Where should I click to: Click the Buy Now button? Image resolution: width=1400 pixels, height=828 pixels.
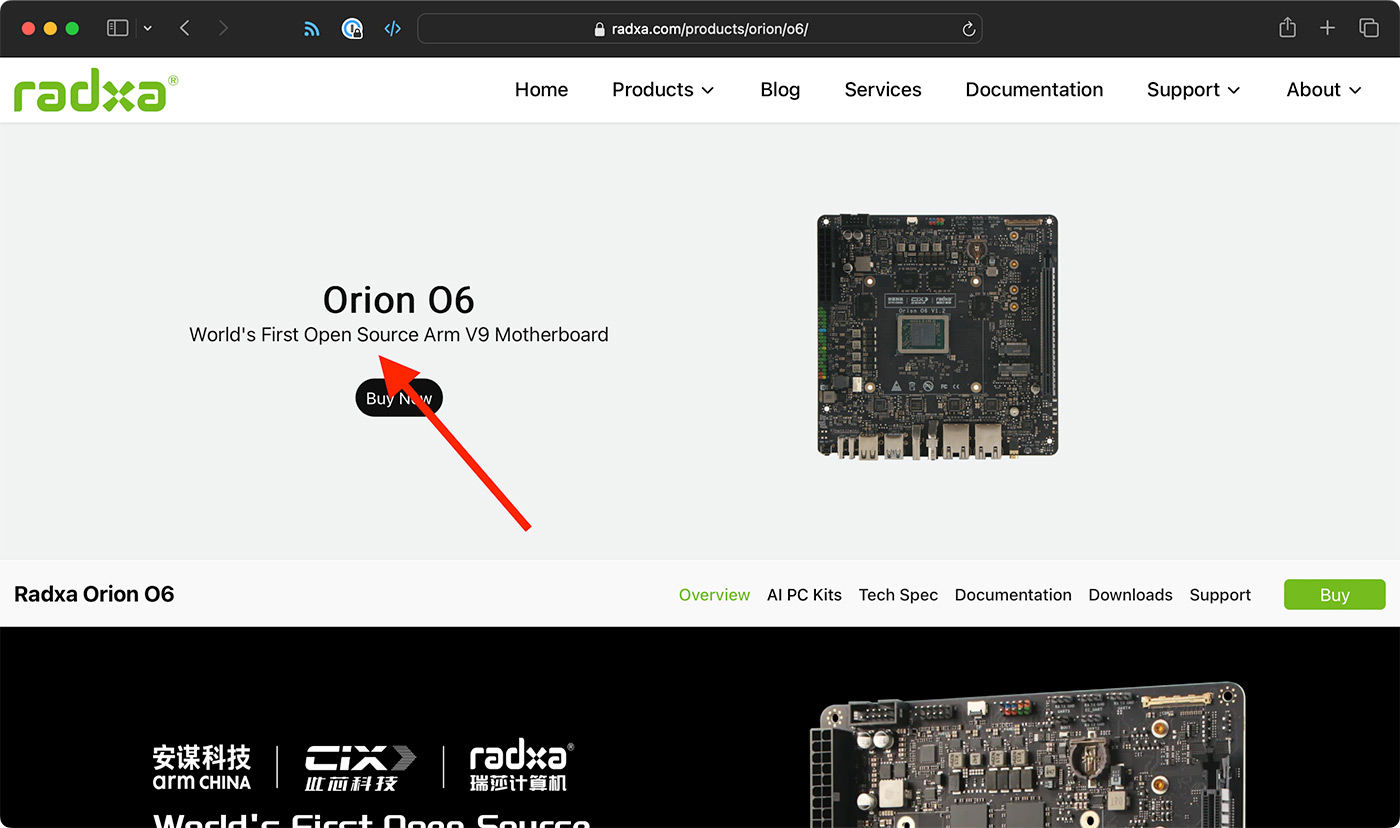tap(399, 398)
